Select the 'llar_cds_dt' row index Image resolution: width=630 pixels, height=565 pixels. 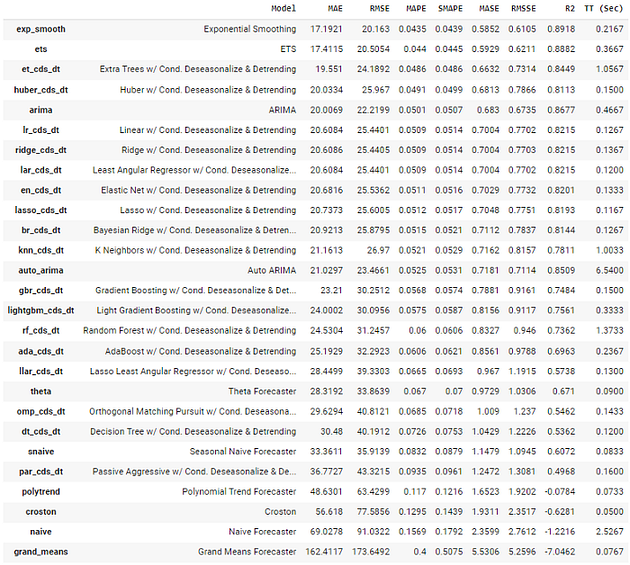pos(41,371)
